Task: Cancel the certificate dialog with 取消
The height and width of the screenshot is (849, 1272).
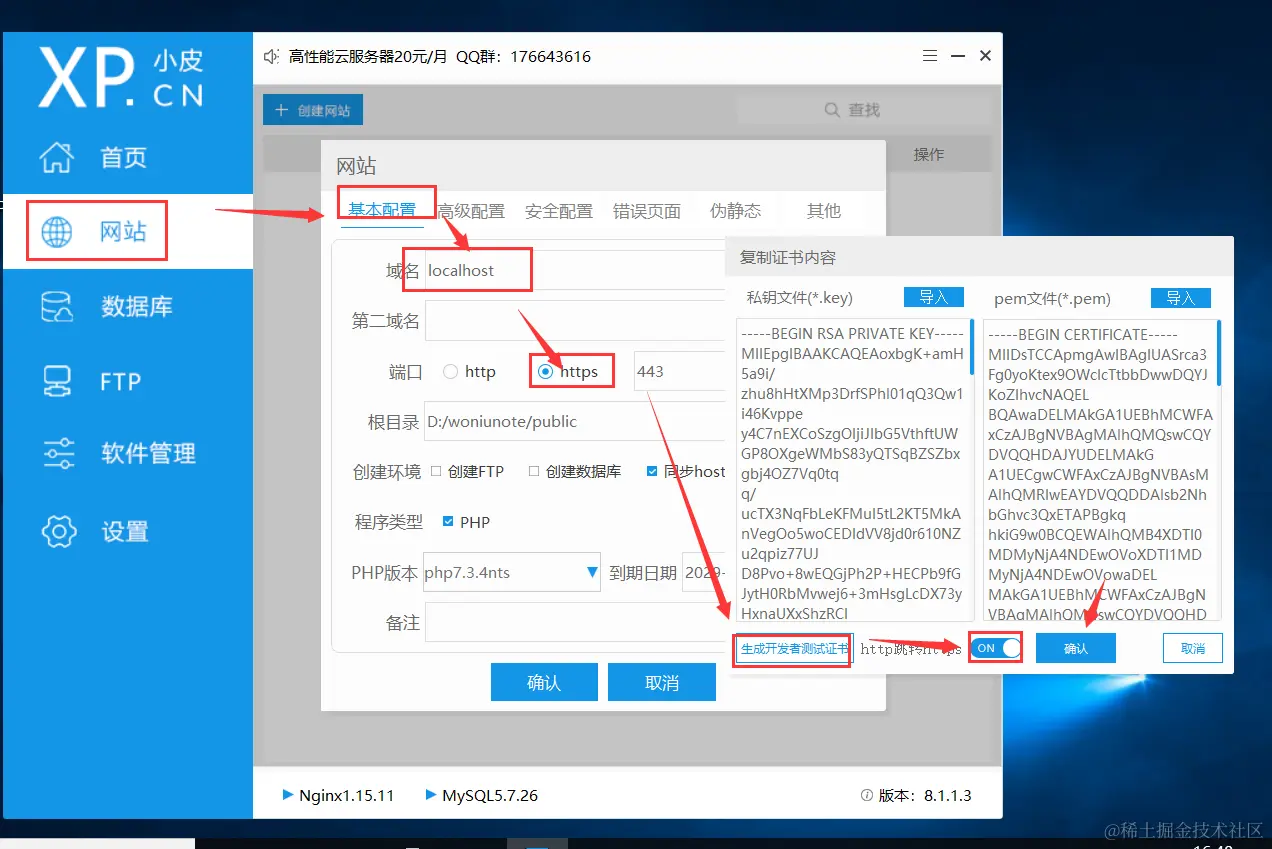Action: [x=1193, y=648]
